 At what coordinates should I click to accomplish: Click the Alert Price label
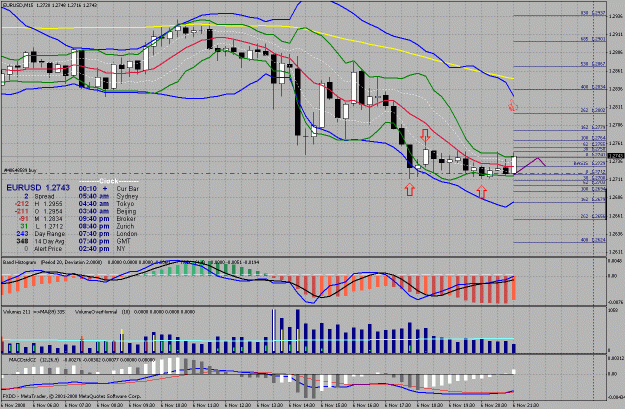[48, 249]
